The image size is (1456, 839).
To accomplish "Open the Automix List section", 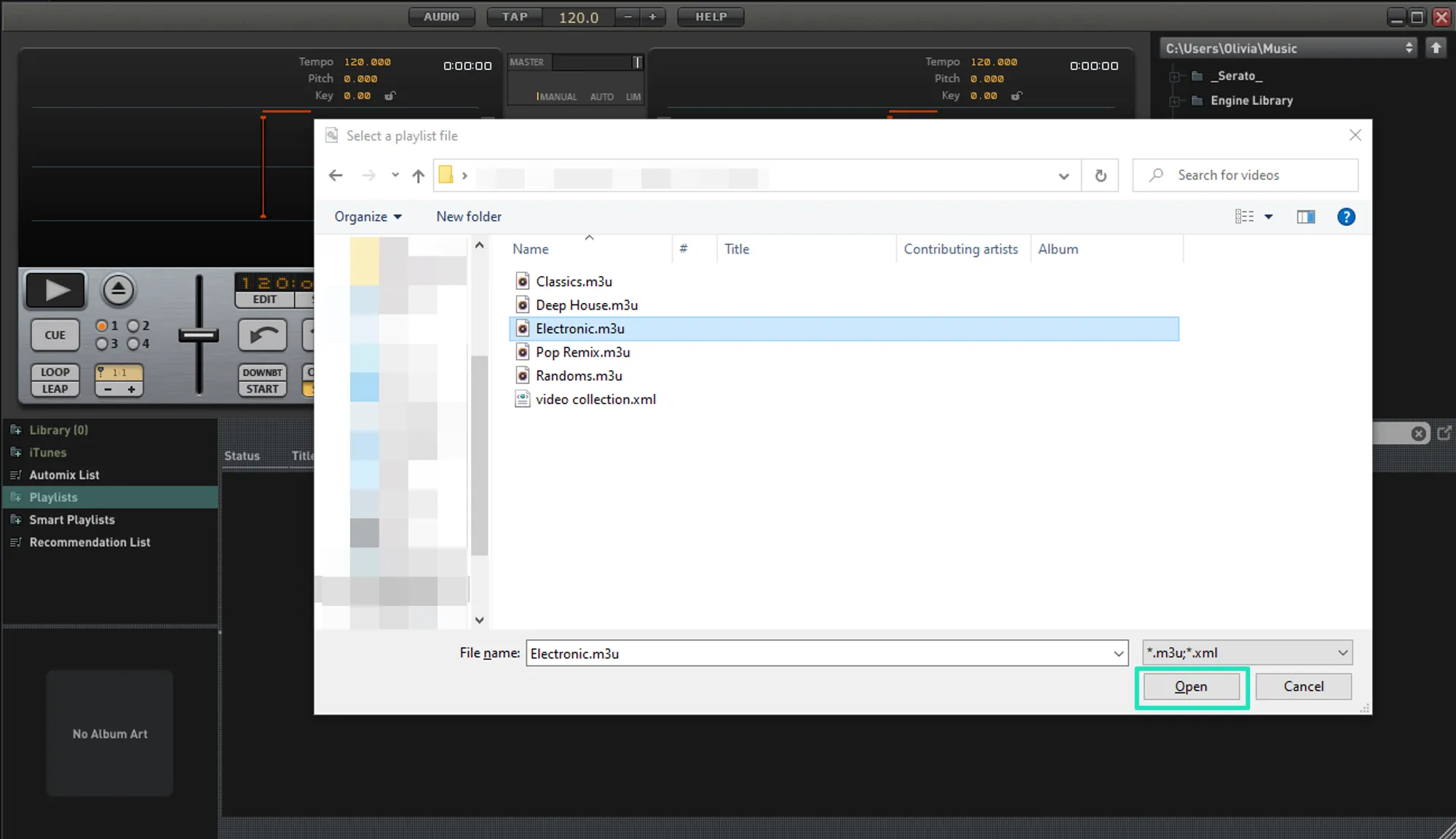I will (64, 475).
